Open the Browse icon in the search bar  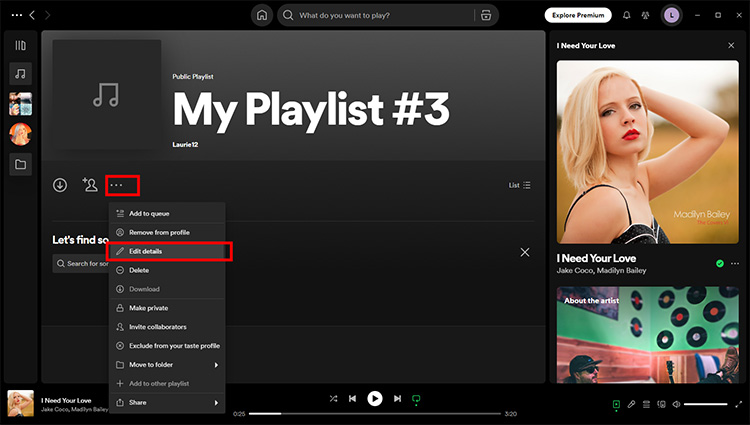(x=486, y=15)
